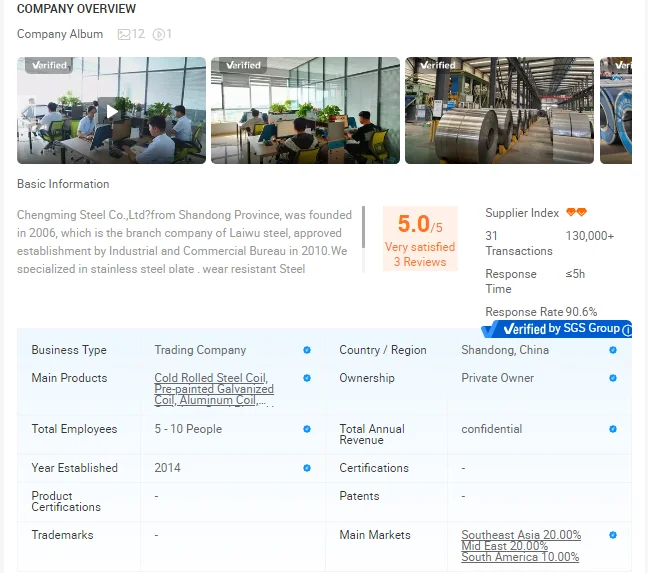Click the 130,000+ transactions value
The height and width of the screenshot is (573, 648).
tap(590, 236)
